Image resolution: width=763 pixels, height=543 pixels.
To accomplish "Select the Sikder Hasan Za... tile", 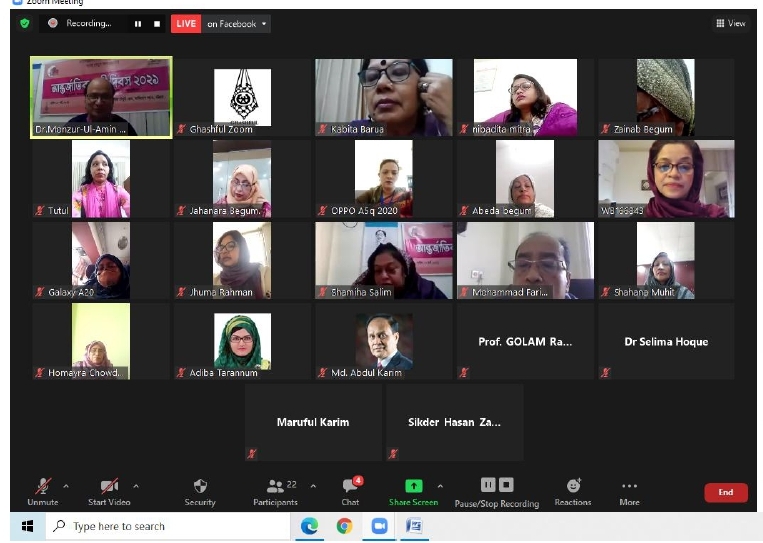I will (454, 422).
